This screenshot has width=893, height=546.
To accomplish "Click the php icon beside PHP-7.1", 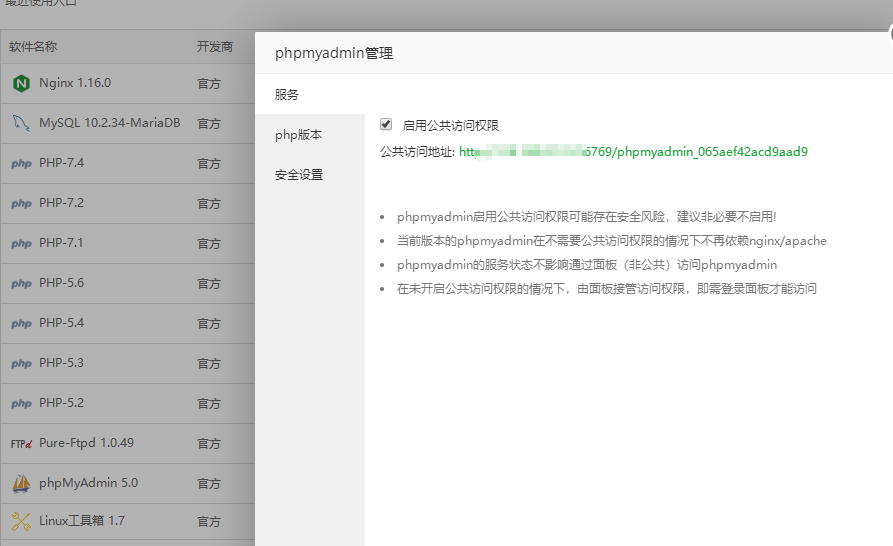I will pos(21,244).
